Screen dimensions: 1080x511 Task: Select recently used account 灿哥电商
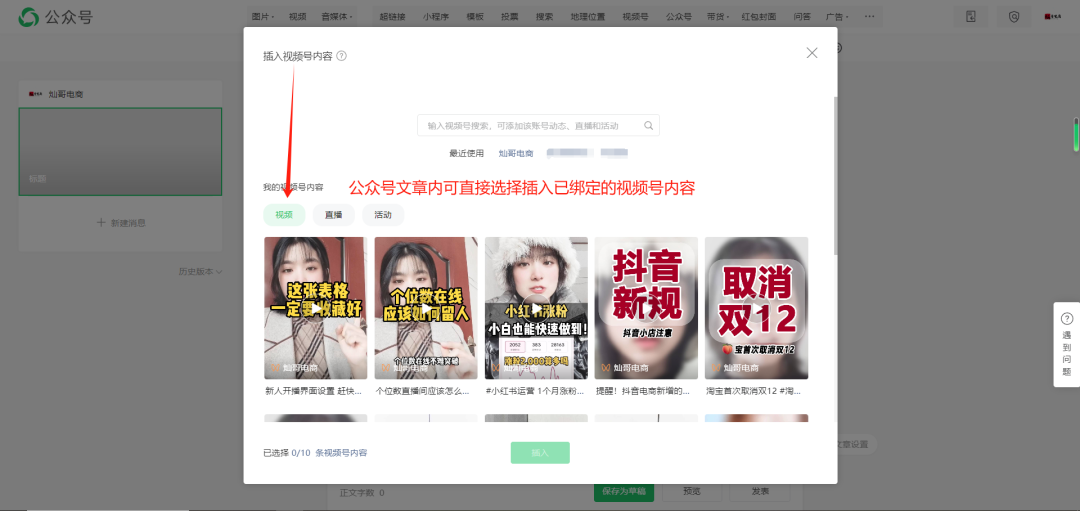pyautogui.click(x=516, y=154)
